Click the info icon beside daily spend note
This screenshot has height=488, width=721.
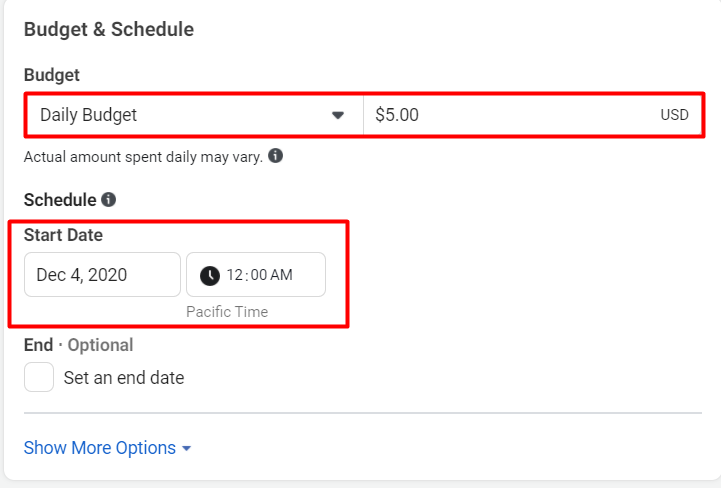pyautogui.click(x=276, y=157)
